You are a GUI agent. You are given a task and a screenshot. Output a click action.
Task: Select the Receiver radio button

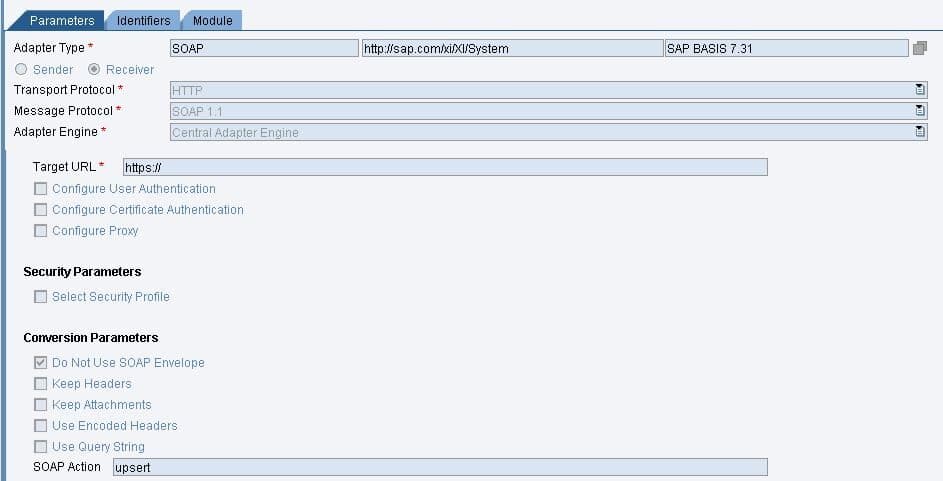[95, 69]
